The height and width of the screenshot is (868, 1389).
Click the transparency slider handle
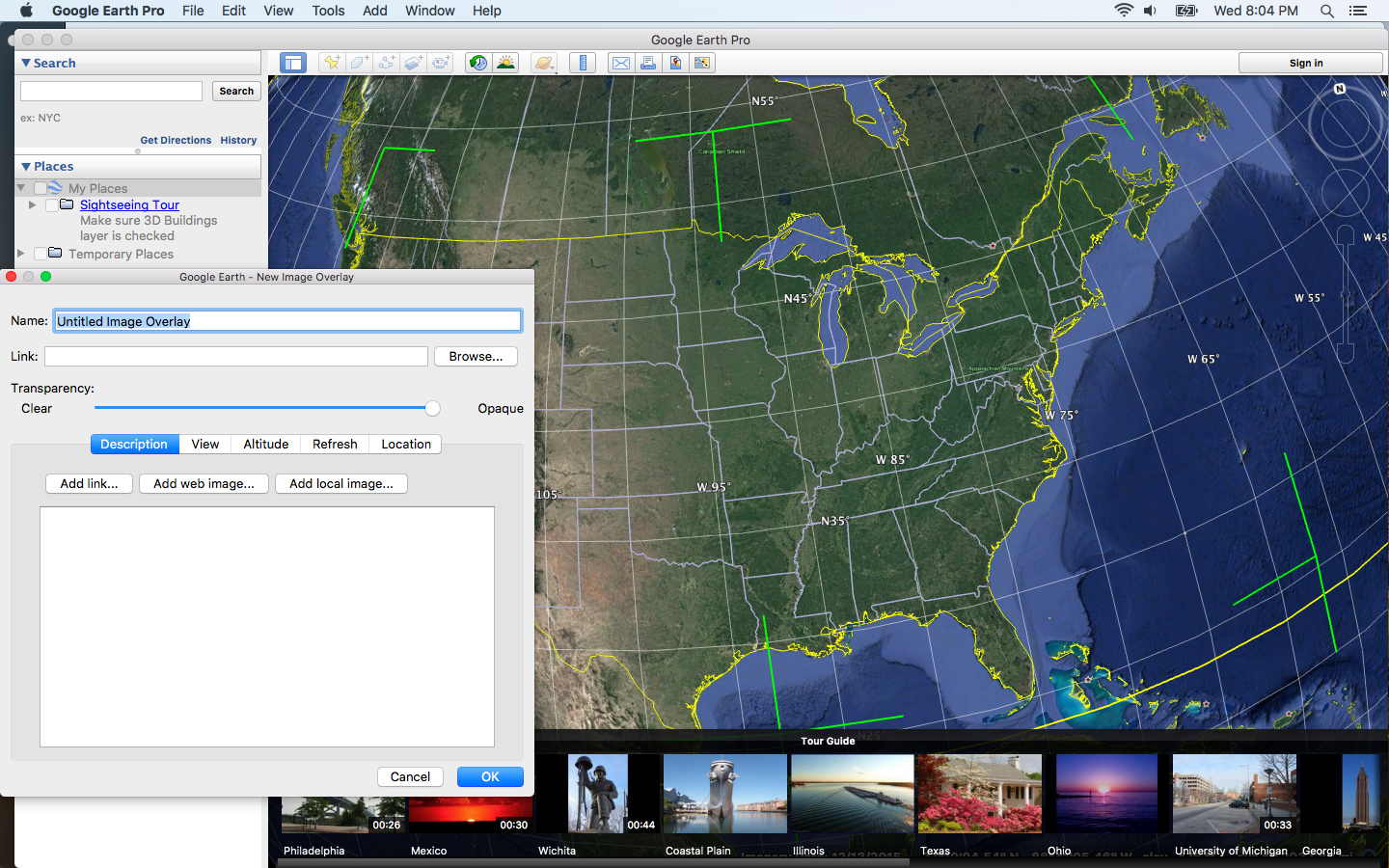tap(433, 409)
